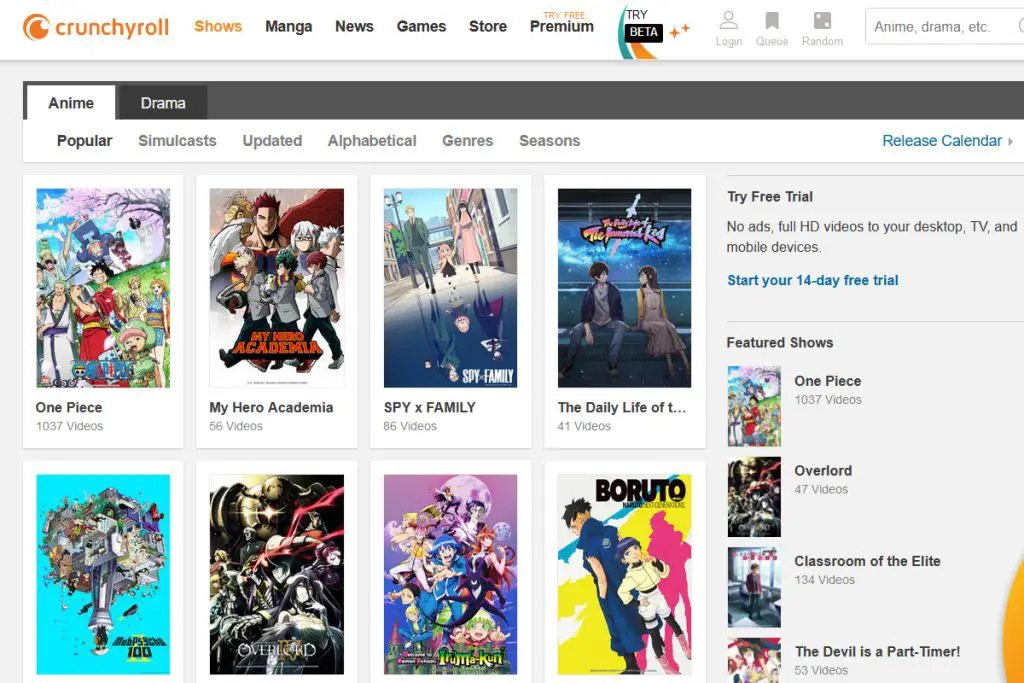Click Start your 14-day free trial
1024x683 pixels.
tap(812, 280)
